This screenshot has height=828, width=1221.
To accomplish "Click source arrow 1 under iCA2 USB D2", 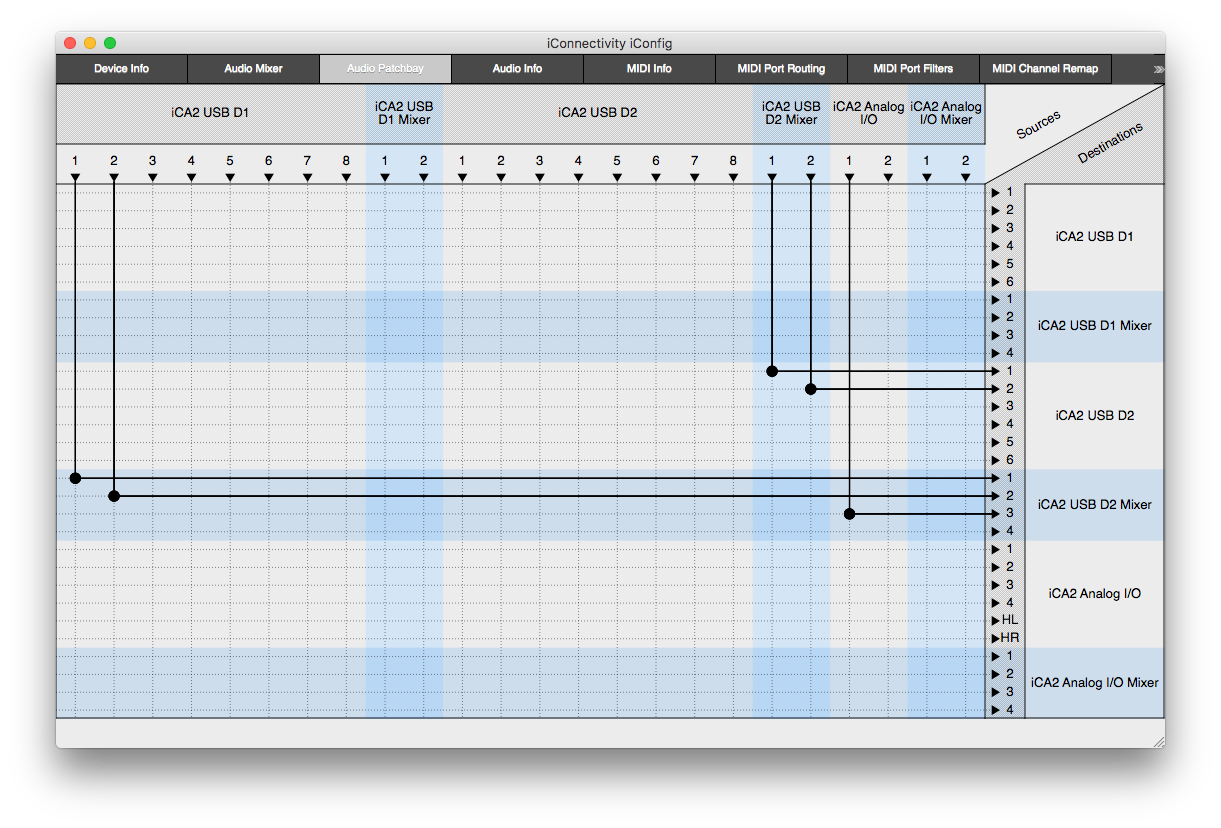I will [x=462, y=177].
